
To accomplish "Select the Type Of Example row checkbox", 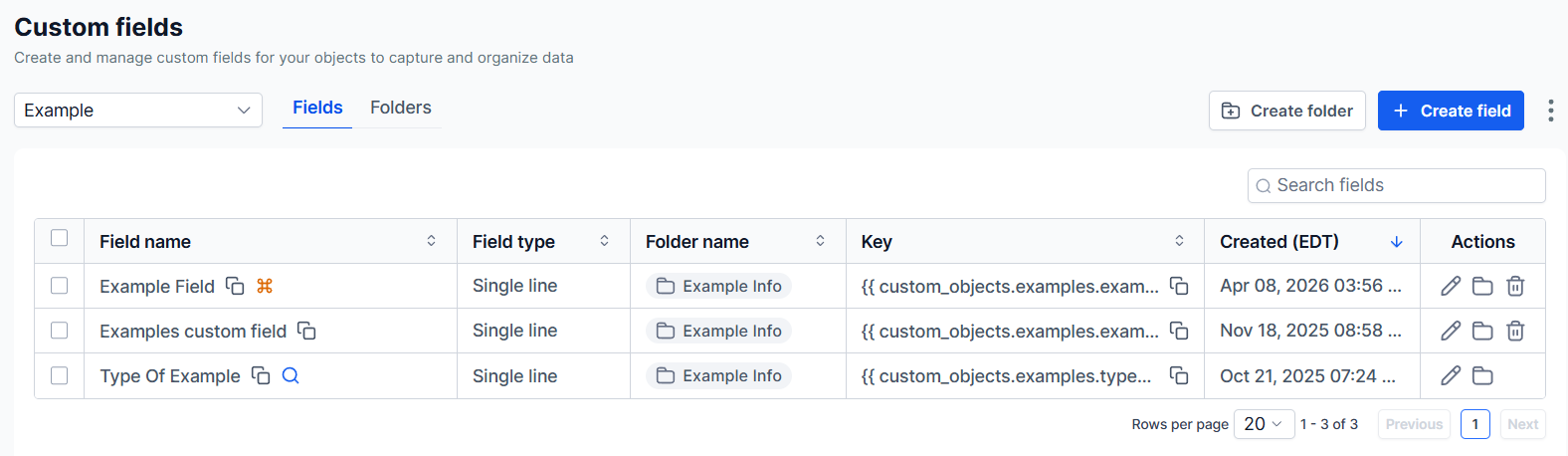I will pyautogui.click(x=60, y=375).
